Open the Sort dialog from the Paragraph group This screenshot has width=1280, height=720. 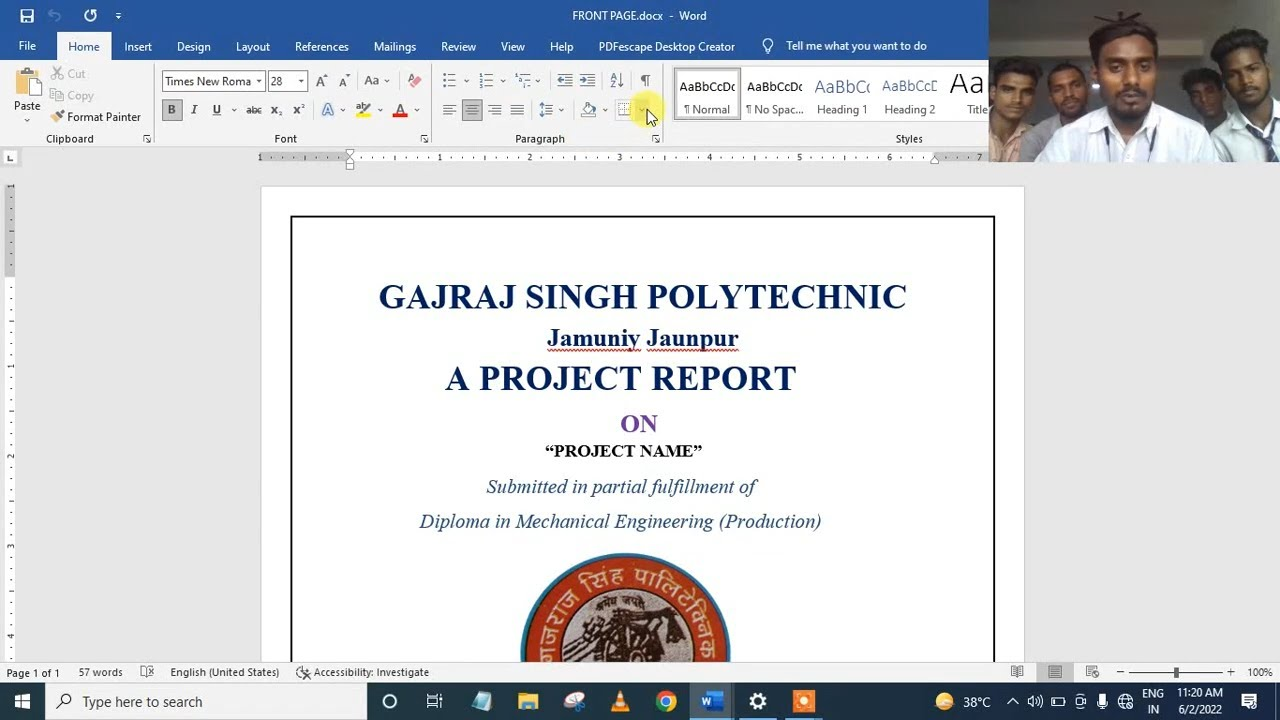pyautogui.click(x=616, y=80)
